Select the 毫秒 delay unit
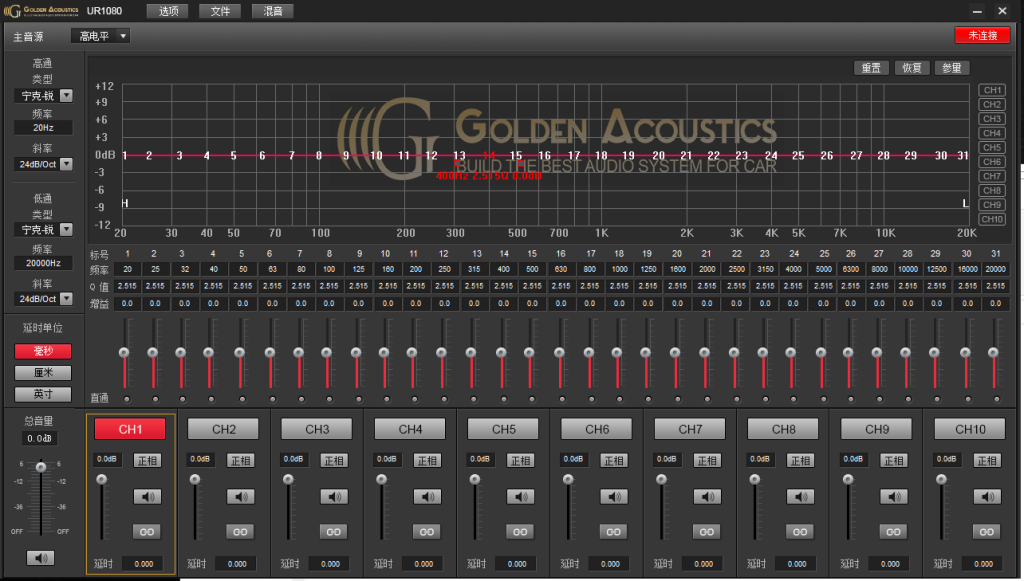Screen dimensions: 1024x581 pos(43,351)
